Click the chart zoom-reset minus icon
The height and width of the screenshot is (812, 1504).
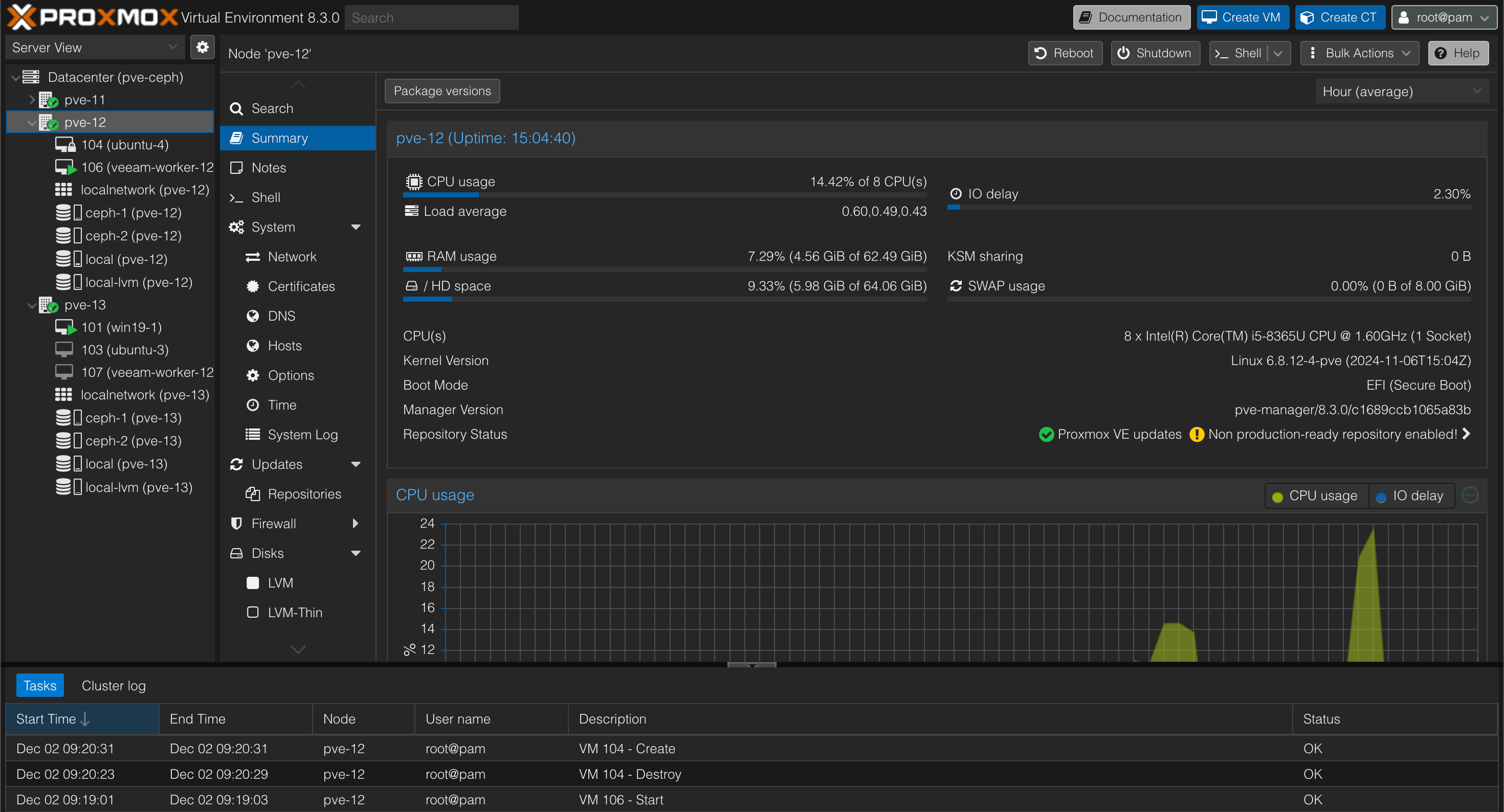tap(1470, 495)
